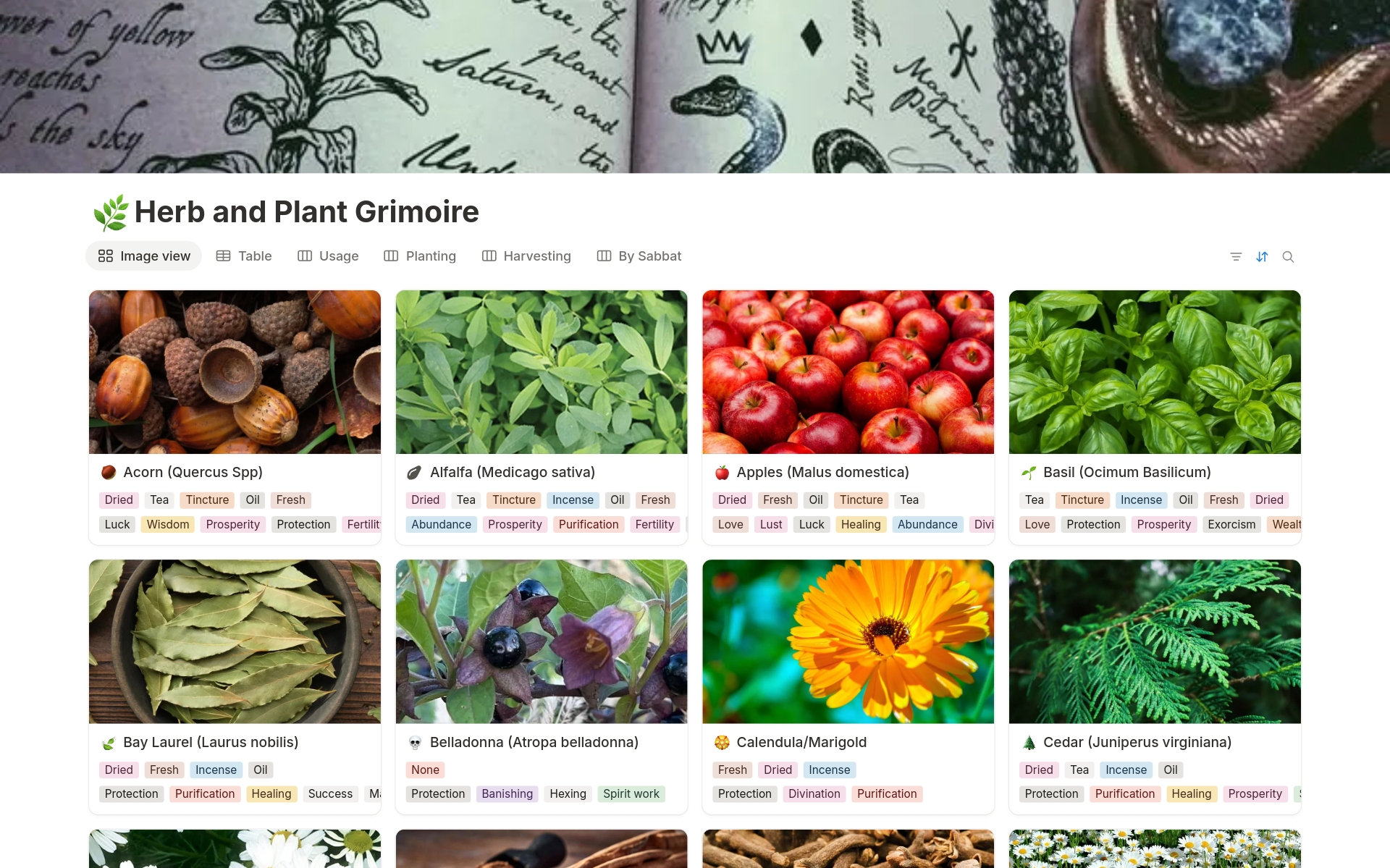
Task: Click the sort arrows icon
Action: 1262,256
